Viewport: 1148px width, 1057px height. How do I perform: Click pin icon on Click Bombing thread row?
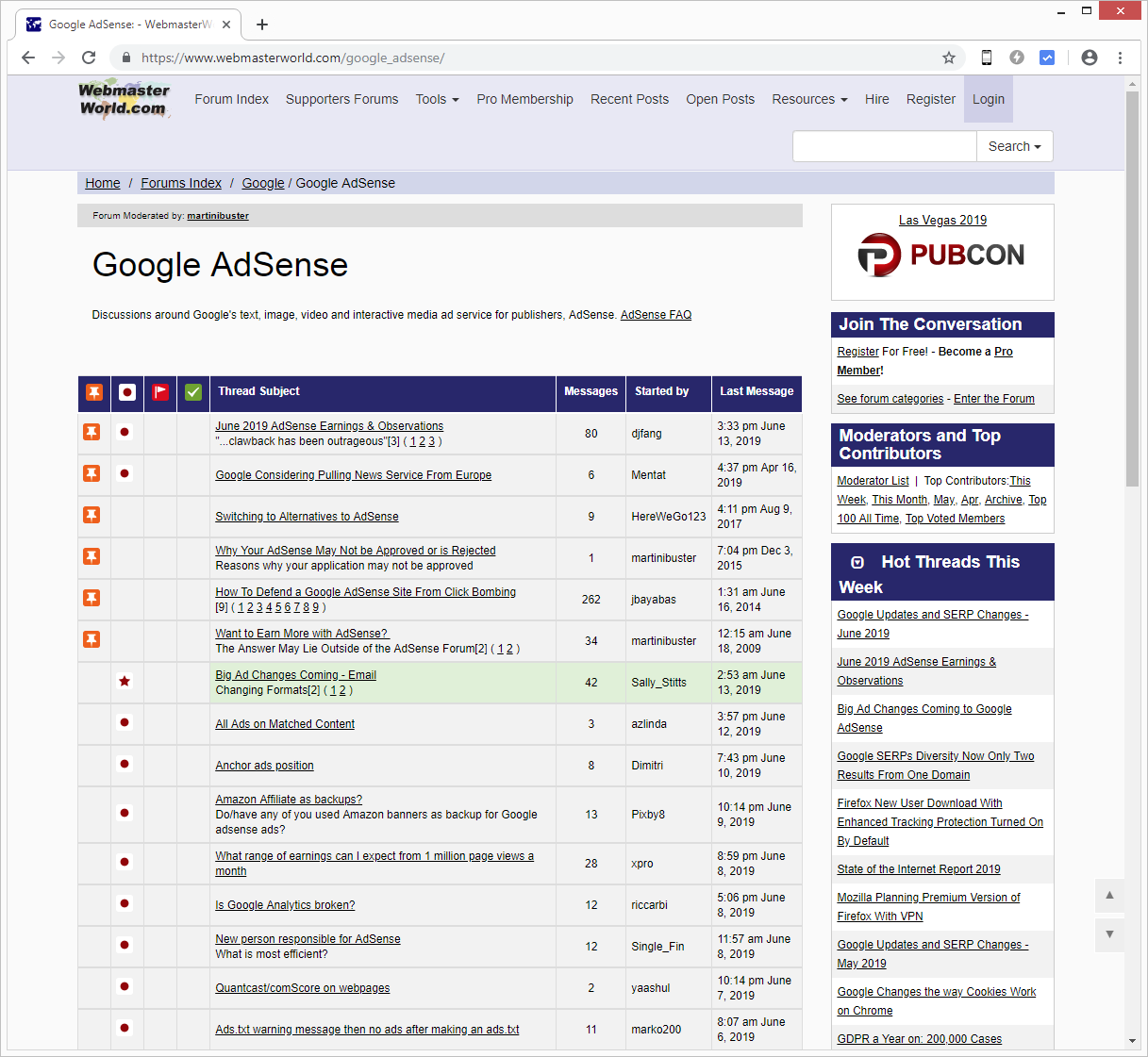92,598
